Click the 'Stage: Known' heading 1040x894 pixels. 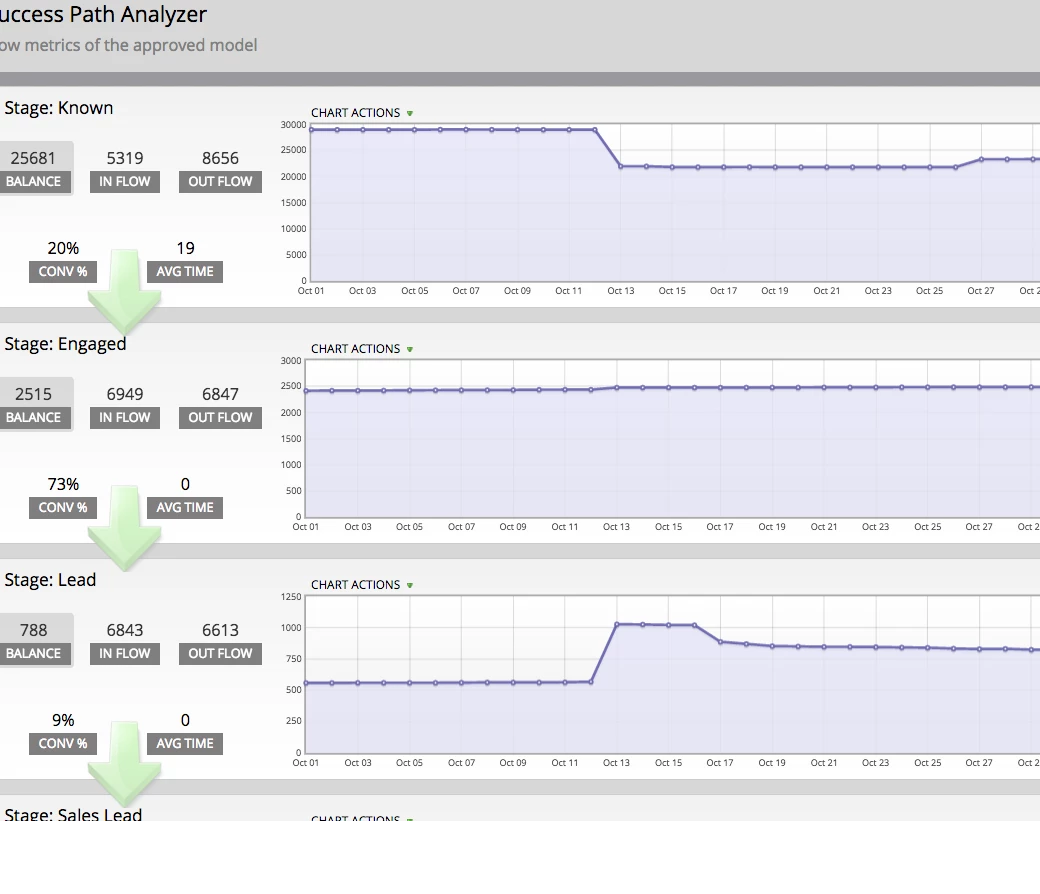coord(58,108)
